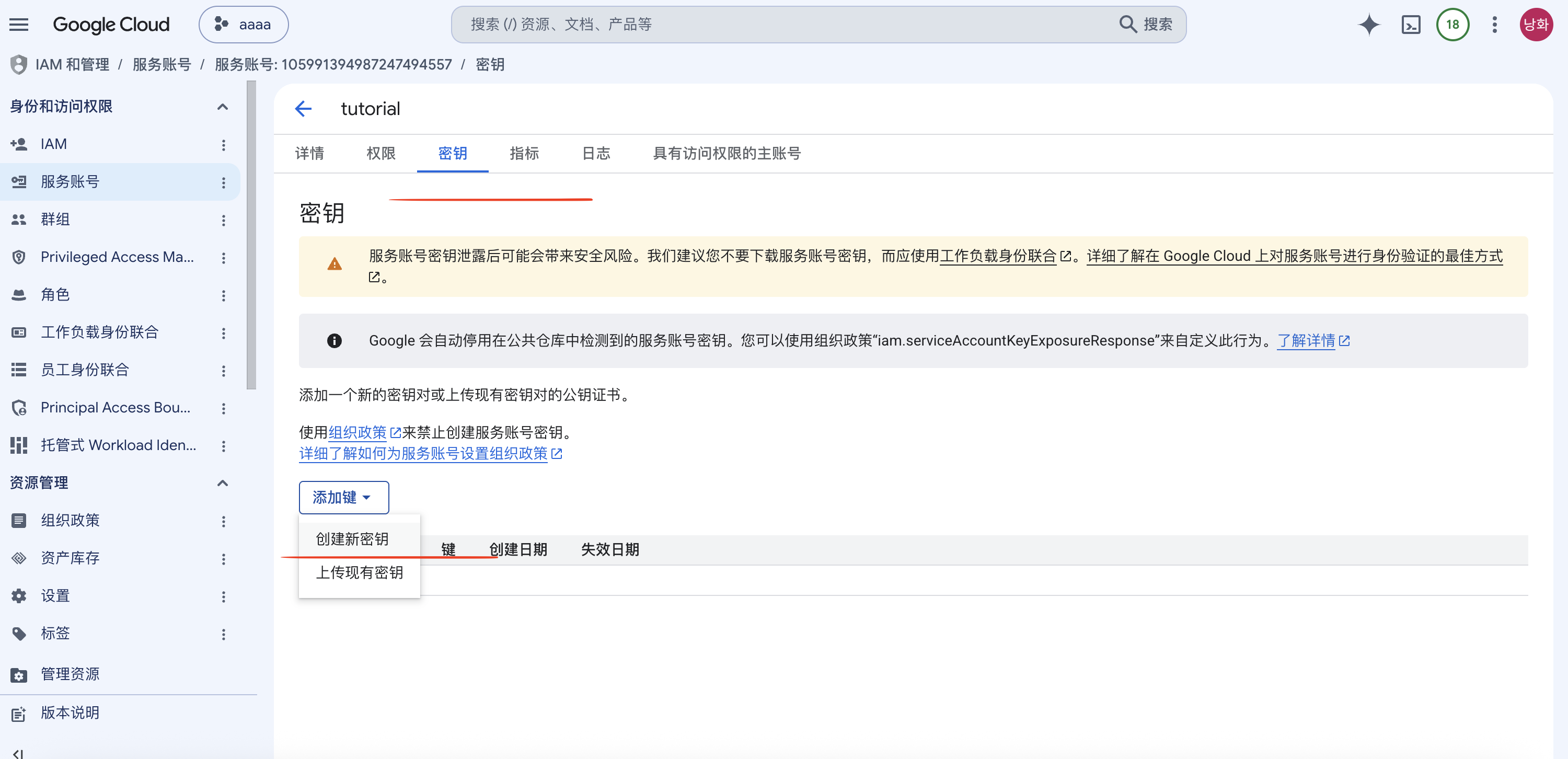Switch to the 详情 tab

point(310,153)
